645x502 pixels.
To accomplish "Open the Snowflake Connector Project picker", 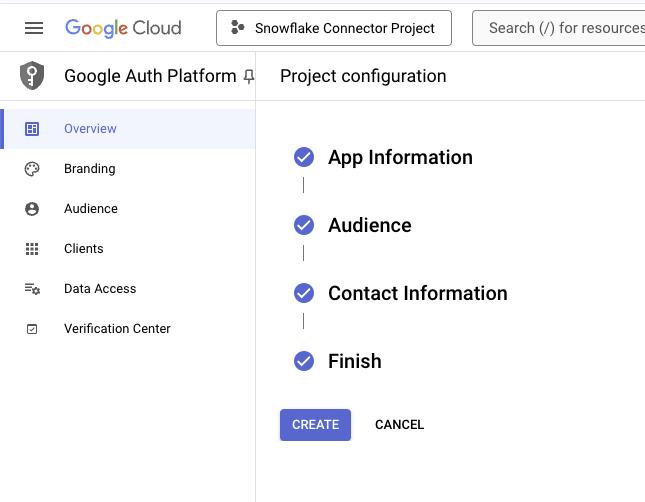I will pyautogui.click(x=333, y=28).
